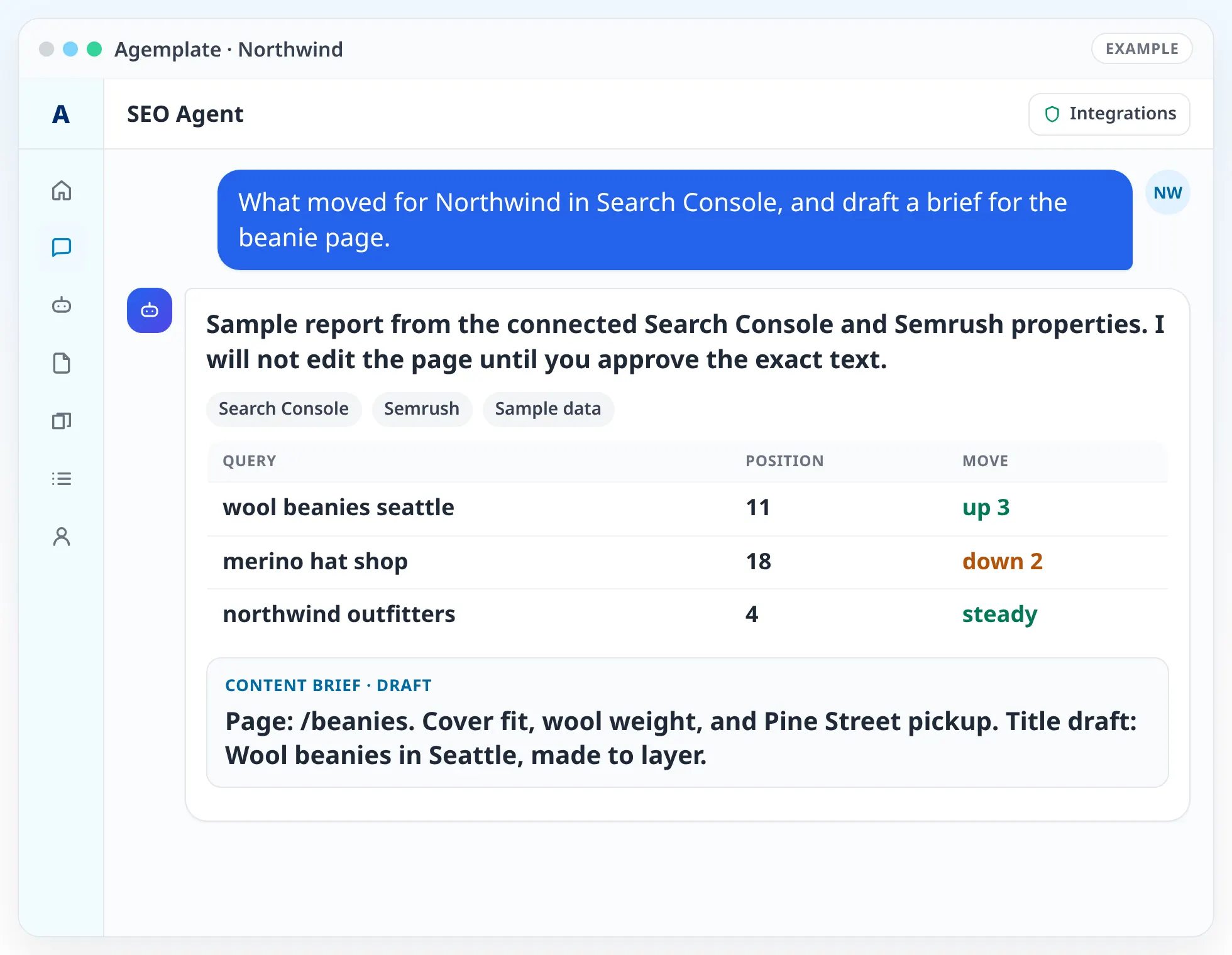Image resolution: width=1232 pixels, height=955 pixels.
Task: Select the chat bubble sidebar icon
Action: tap(62, 248)
